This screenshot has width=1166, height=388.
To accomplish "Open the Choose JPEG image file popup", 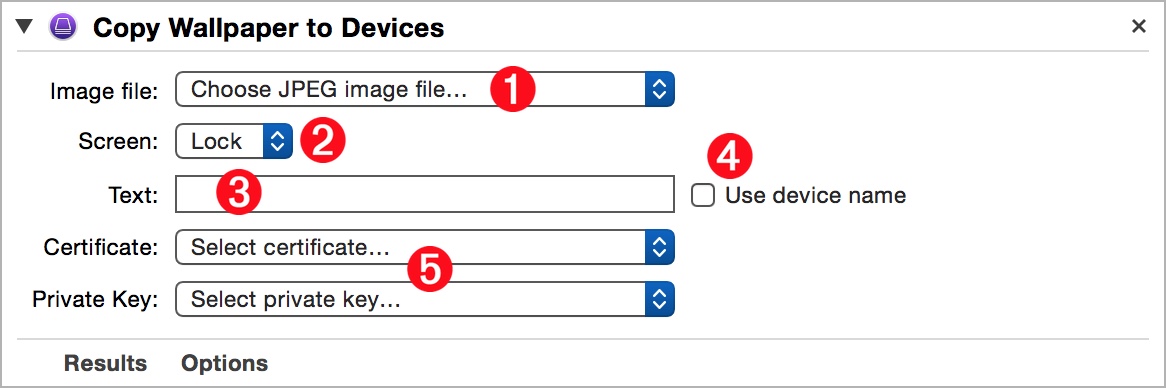I will [425, 90].
